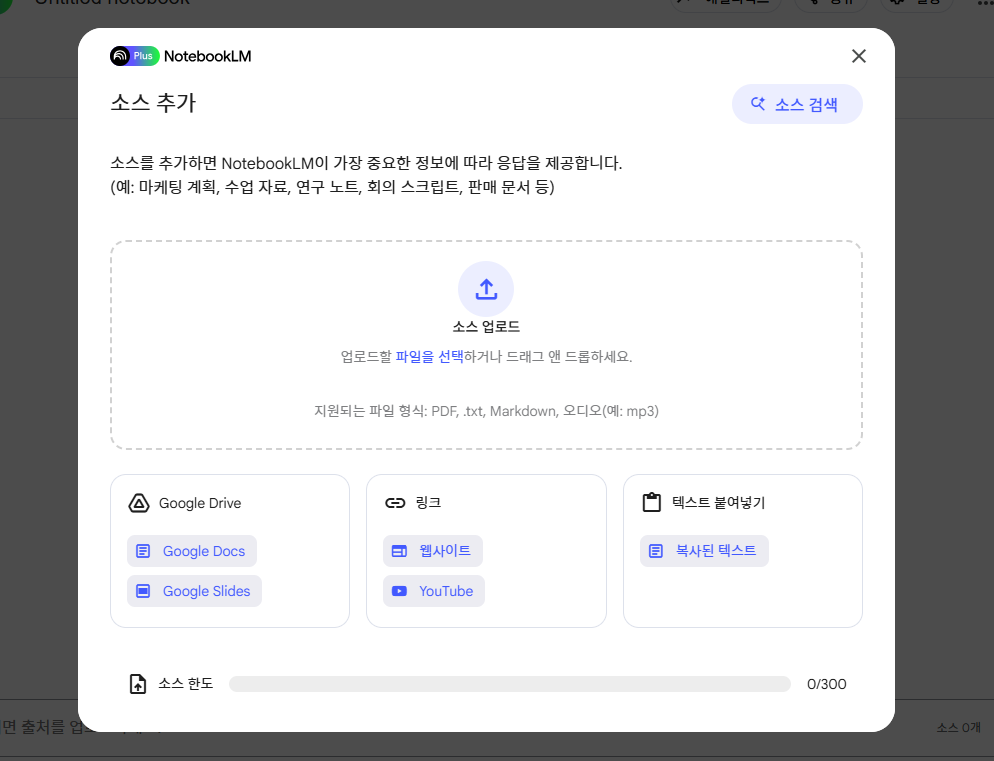Click the 소스 한도 progress bar
Viewport: 994px width, 761px height.
pos(510,684)
